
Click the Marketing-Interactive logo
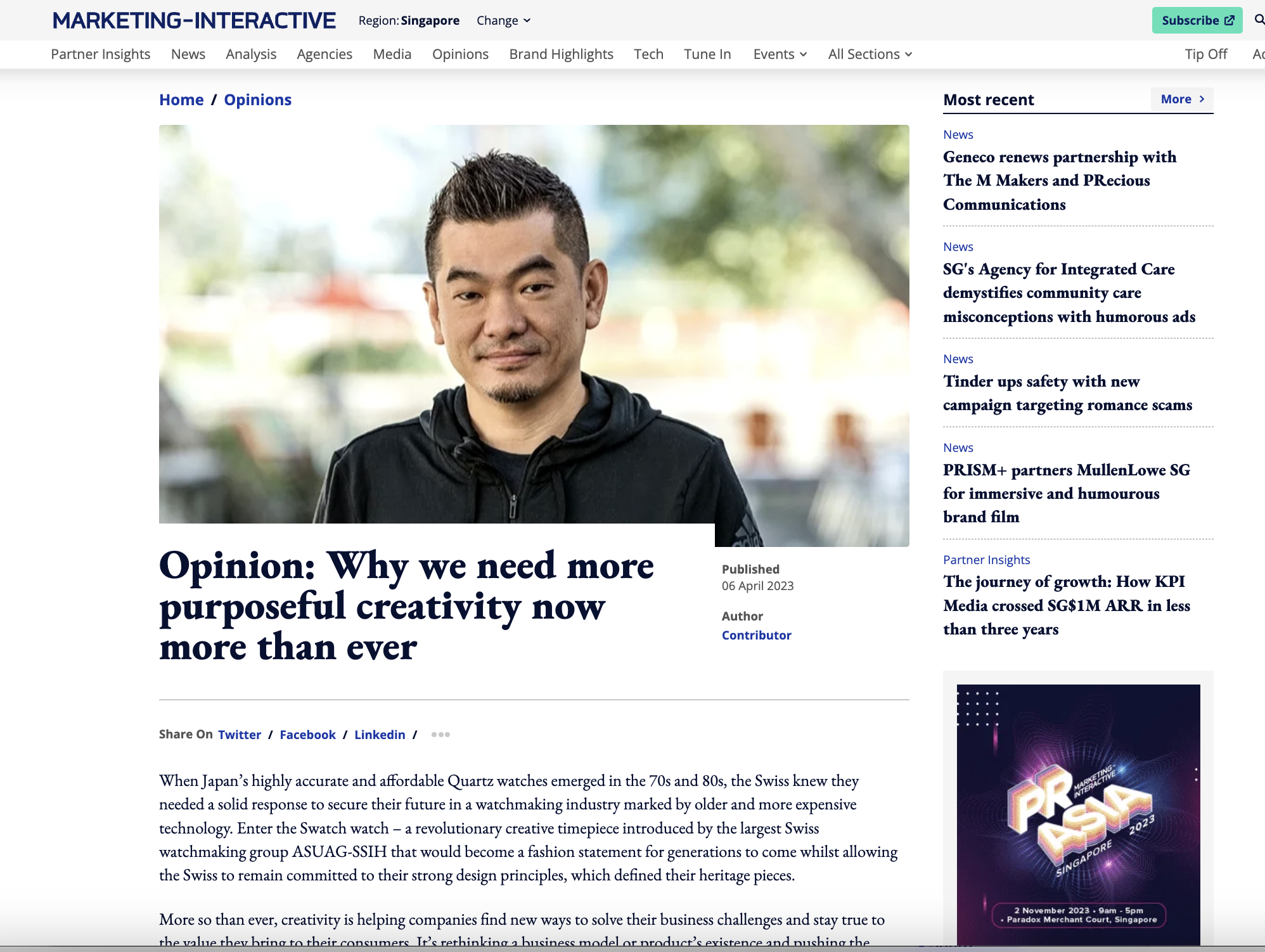pyautogui.click(x=194, y=20)
